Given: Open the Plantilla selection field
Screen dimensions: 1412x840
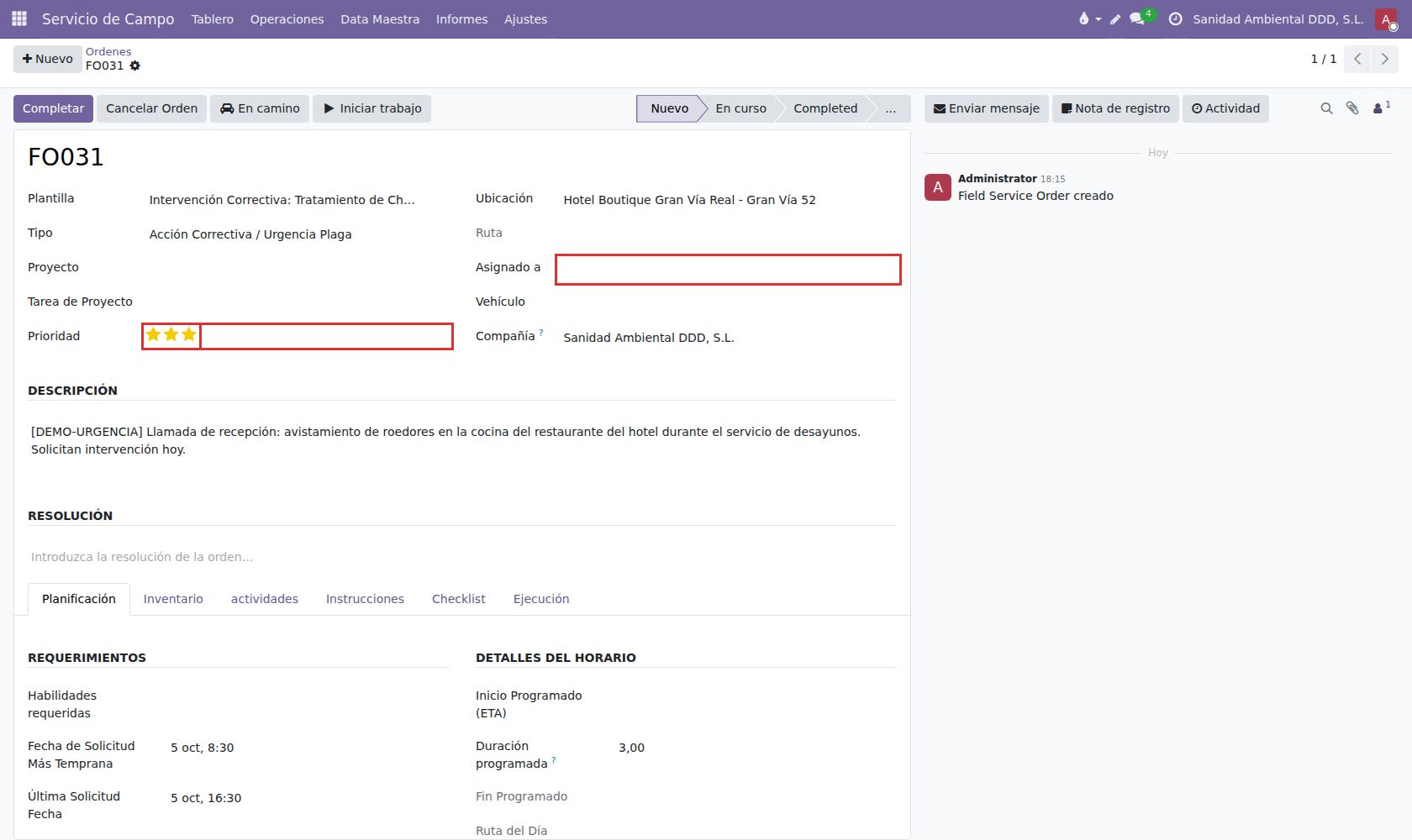Looking at the screenshot, I should tap(299, 200).
